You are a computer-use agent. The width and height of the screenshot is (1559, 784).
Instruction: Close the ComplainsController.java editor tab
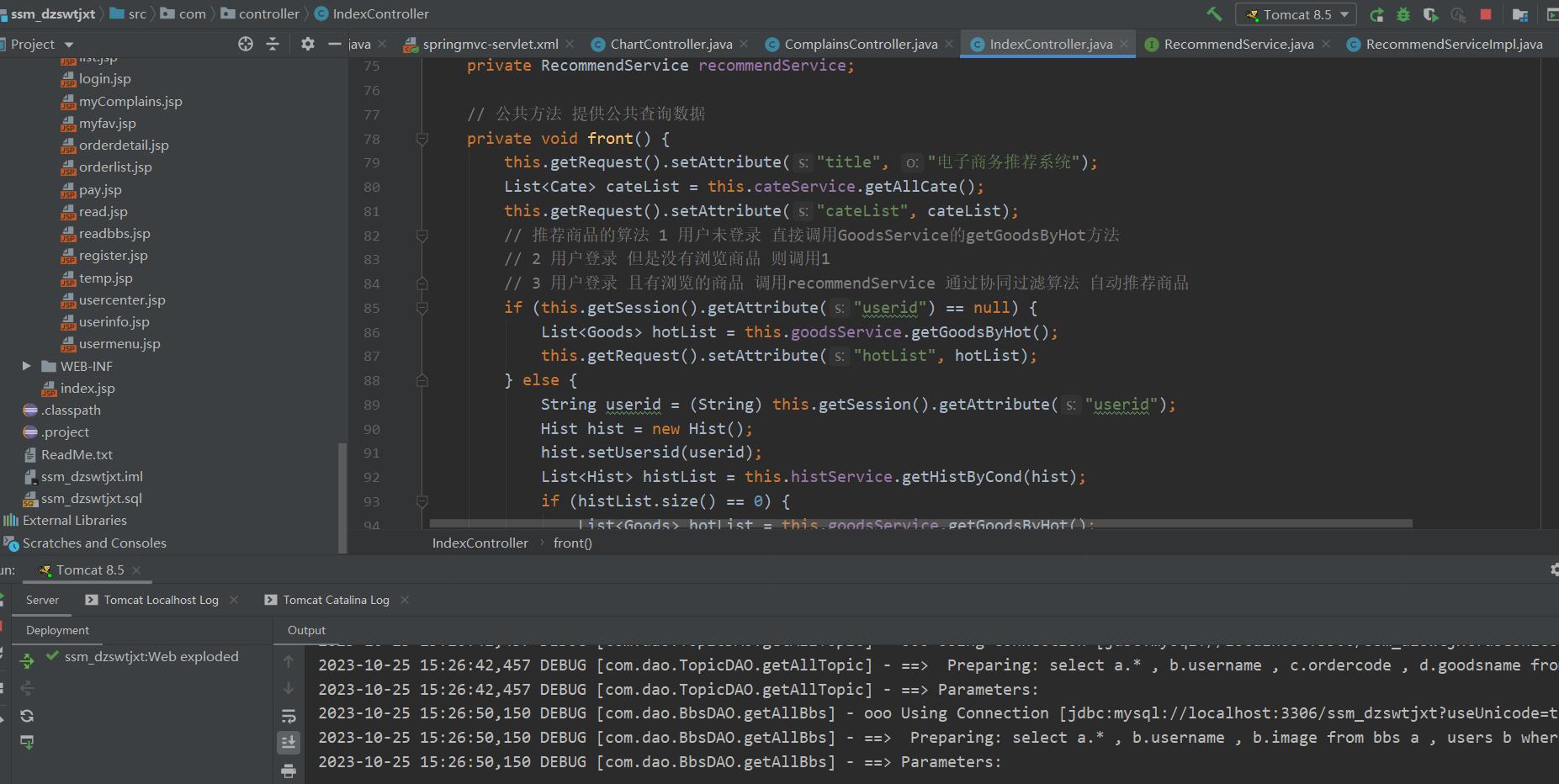[949, 44]
